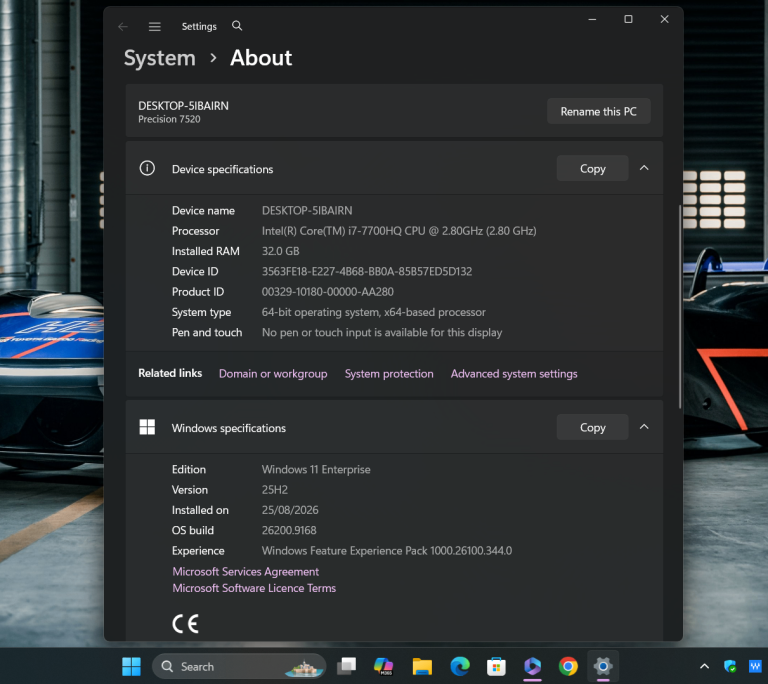The width and height of the screenshot is (768, 684).
Task: Open Advanced system settings link
Action: [514, 373]
